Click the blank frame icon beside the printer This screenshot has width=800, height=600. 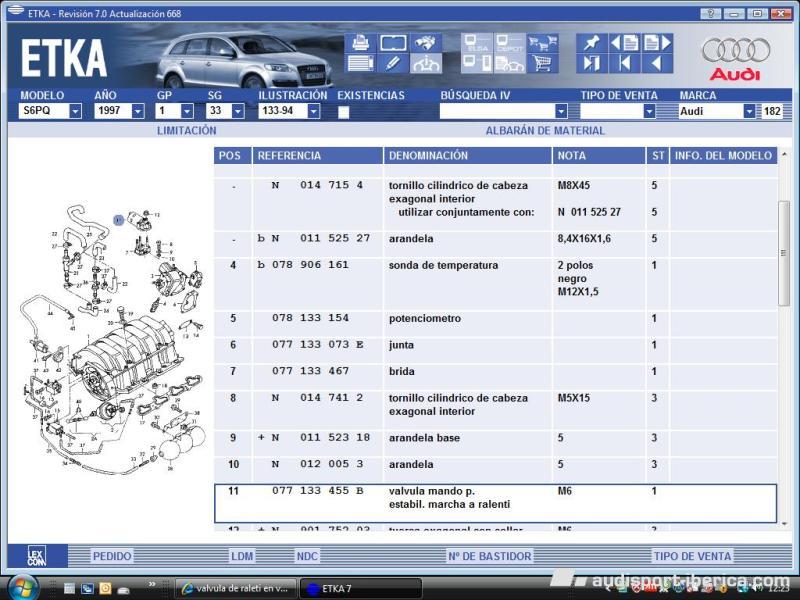coord(393,43)
